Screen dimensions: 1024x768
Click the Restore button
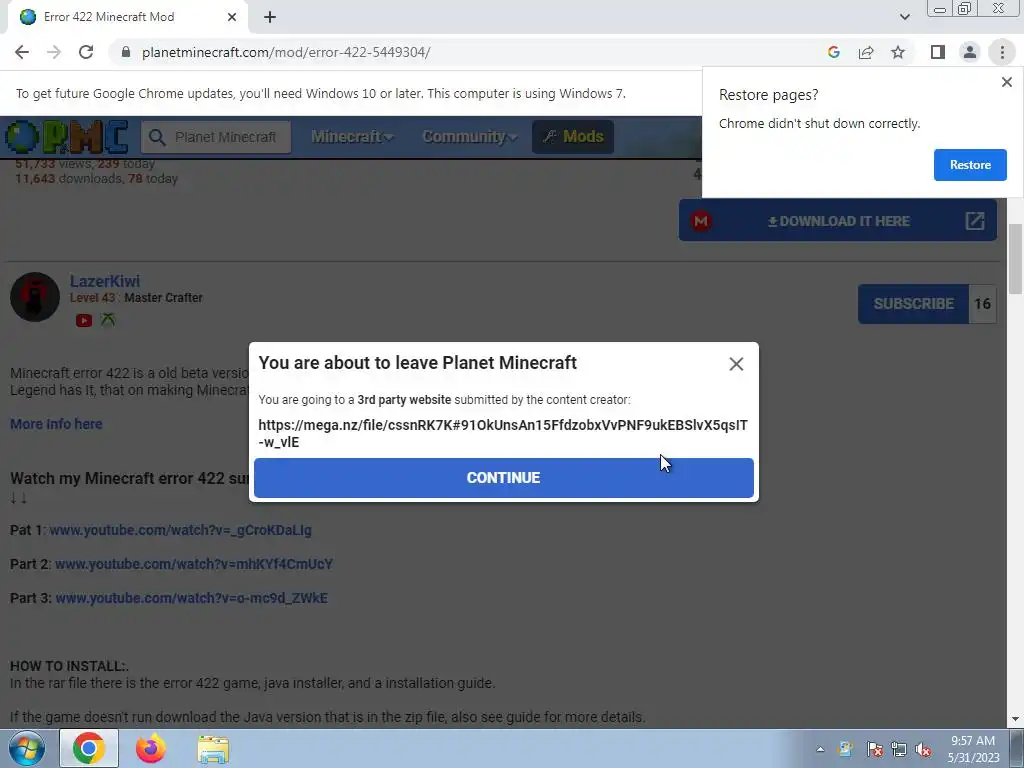[970, 165]
